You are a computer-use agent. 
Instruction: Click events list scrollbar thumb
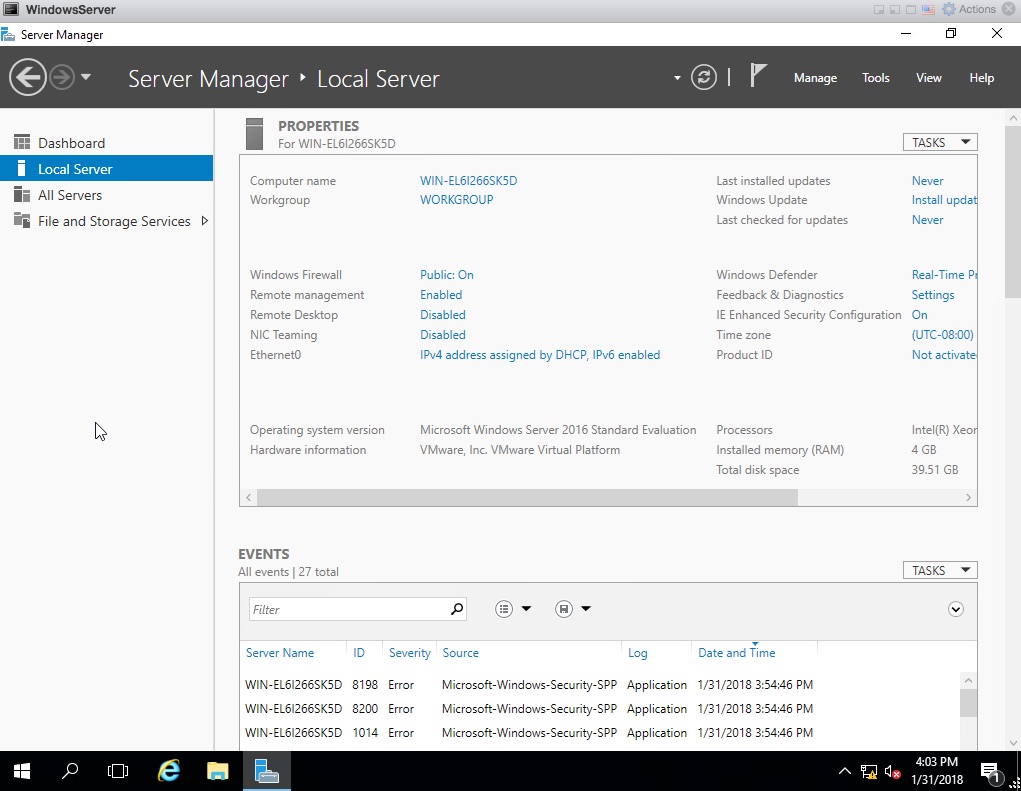pos(968,703)
